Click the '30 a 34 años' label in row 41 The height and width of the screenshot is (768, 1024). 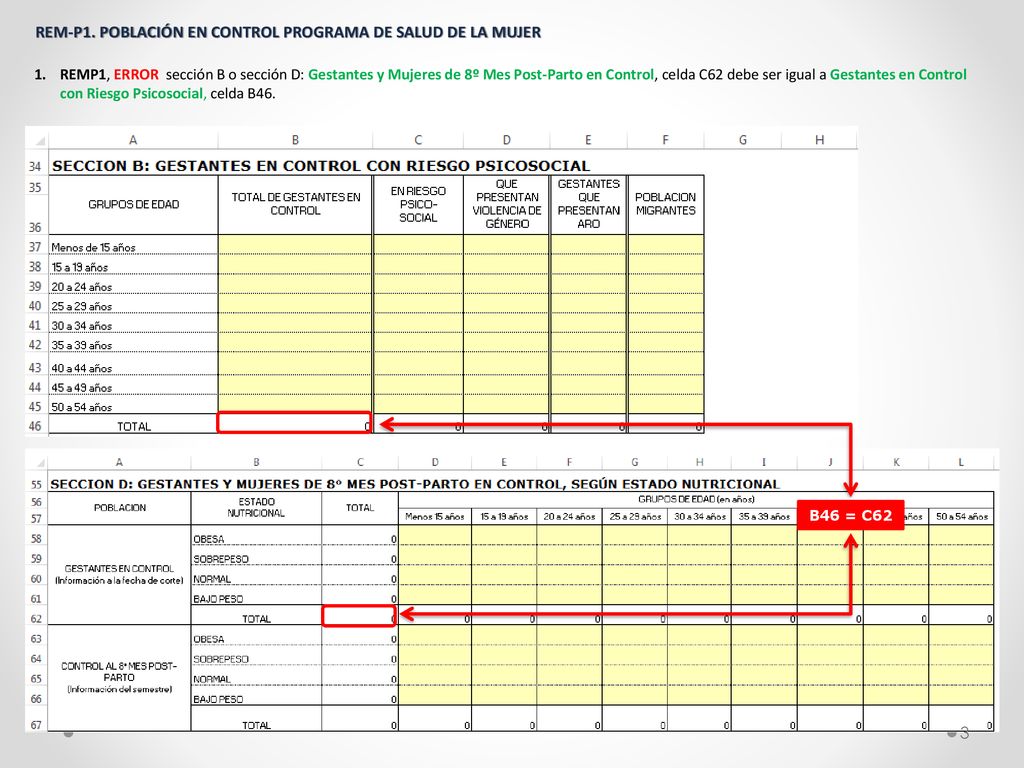point(82,326)
